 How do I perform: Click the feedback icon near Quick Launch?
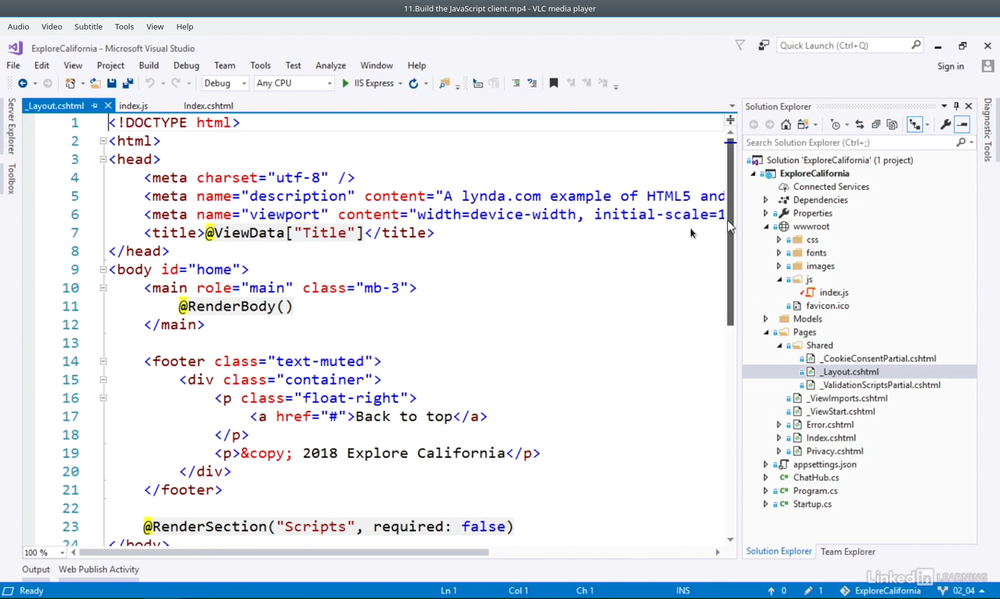(763, 45)
